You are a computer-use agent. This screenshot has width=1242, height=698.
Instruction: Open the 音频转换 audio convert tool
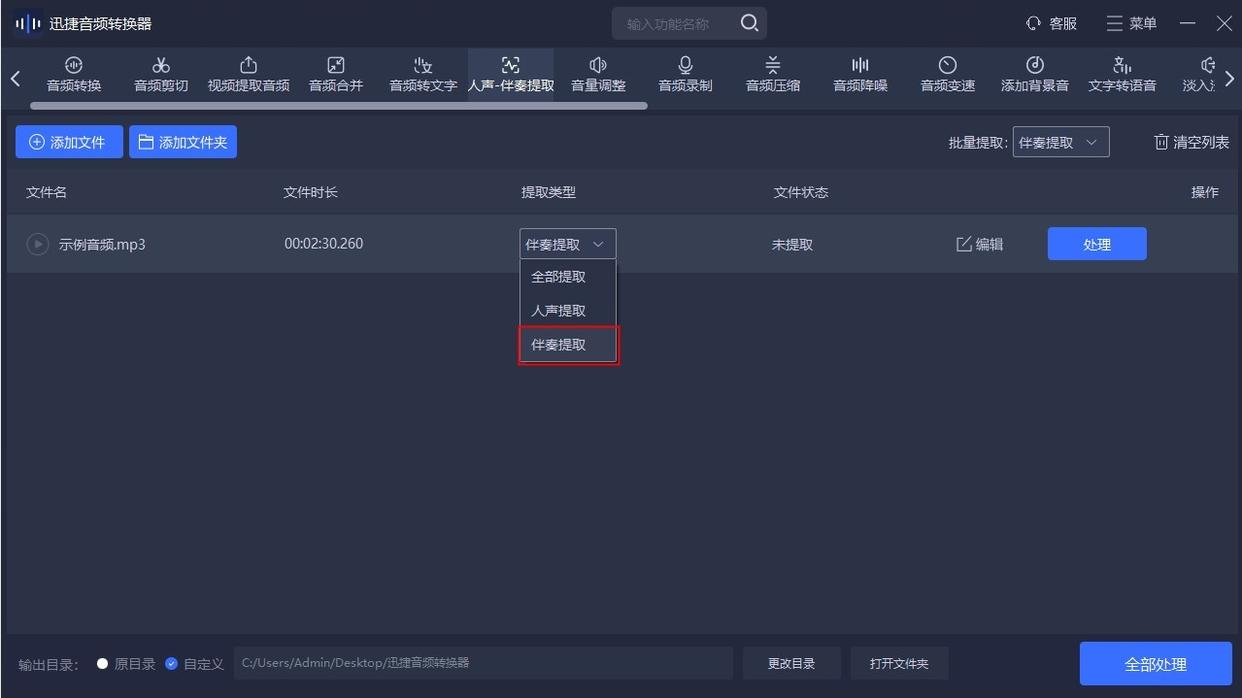click(x=74, y=75)
